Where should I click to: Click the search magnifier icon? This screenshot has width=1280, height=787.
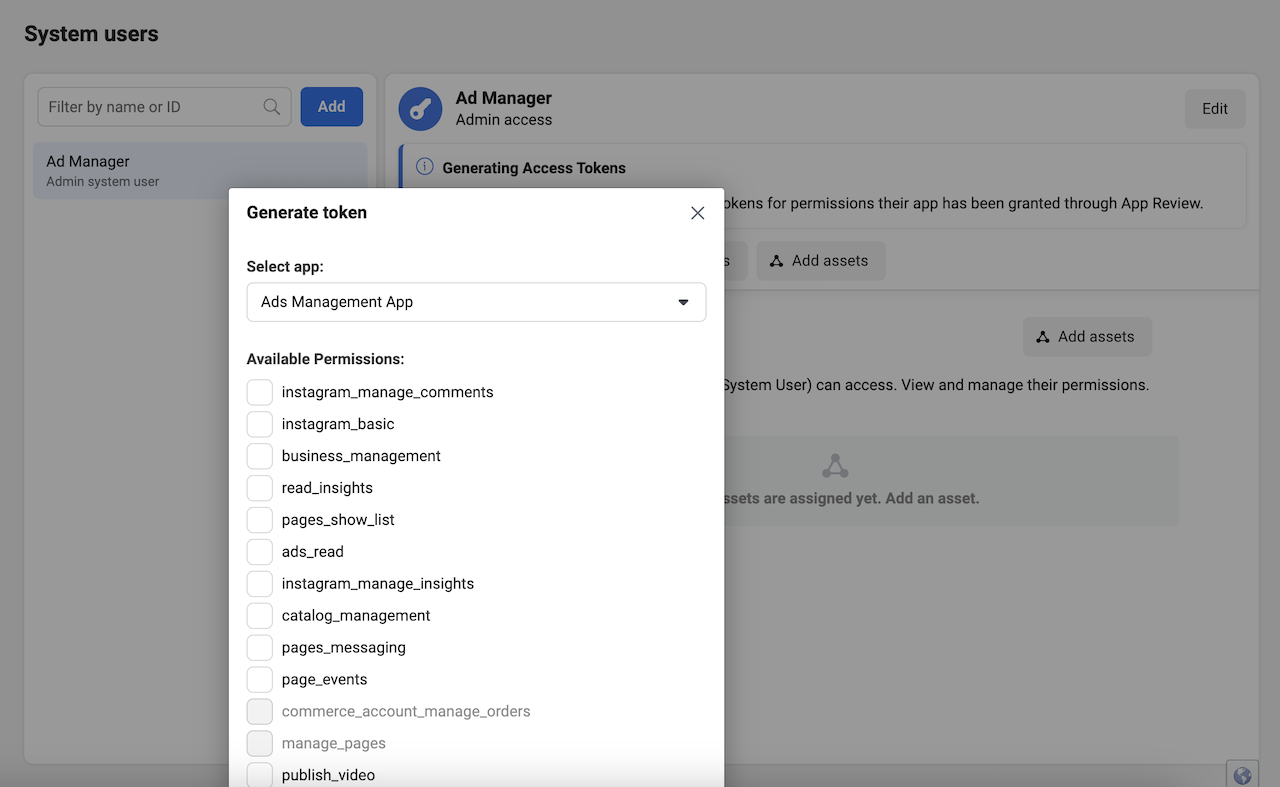click(271, 107)
